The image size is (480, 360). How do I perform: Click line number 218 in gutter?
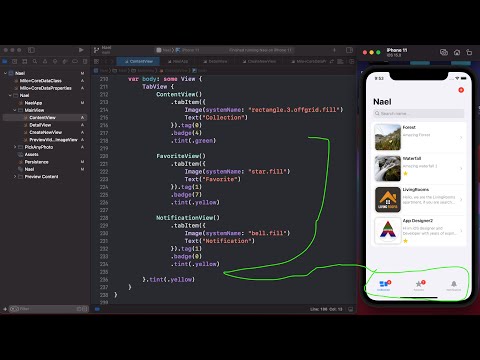point(104,141)
